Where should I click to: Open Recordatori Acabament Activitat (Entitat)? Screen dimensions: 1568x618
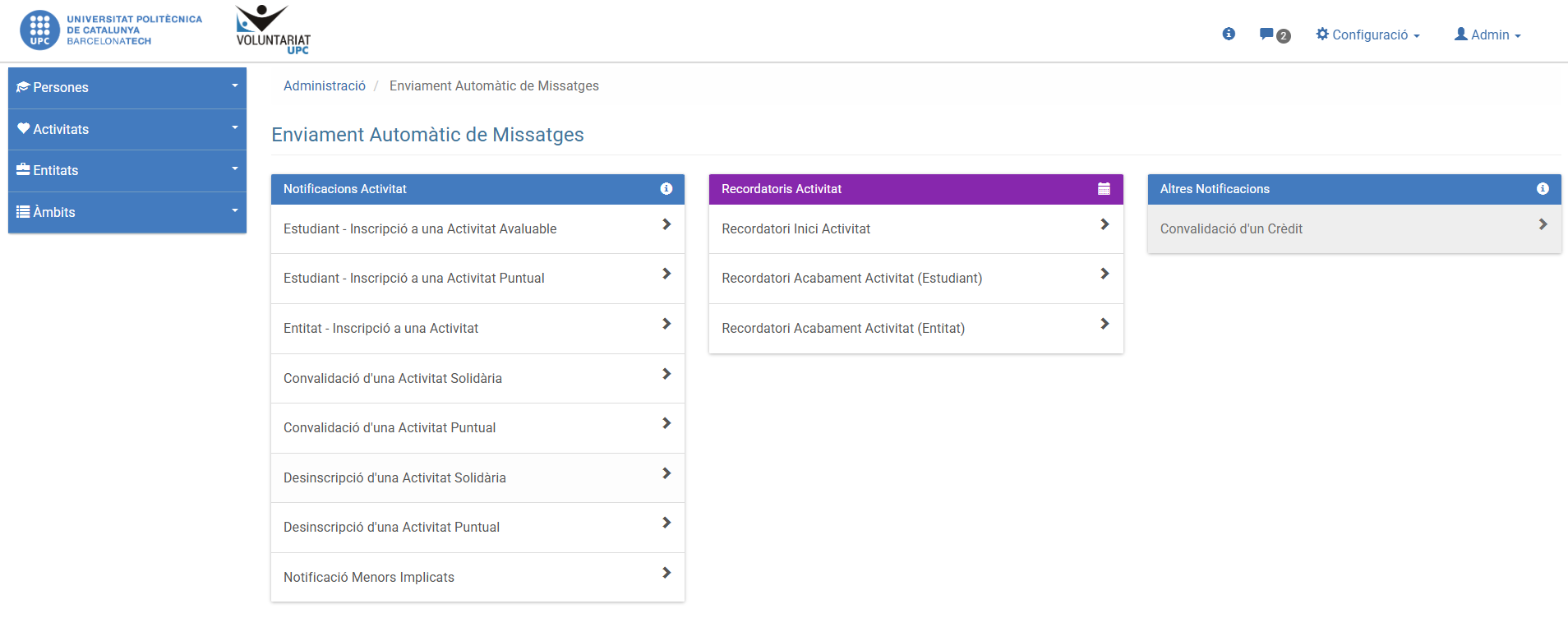click(843, 329)
